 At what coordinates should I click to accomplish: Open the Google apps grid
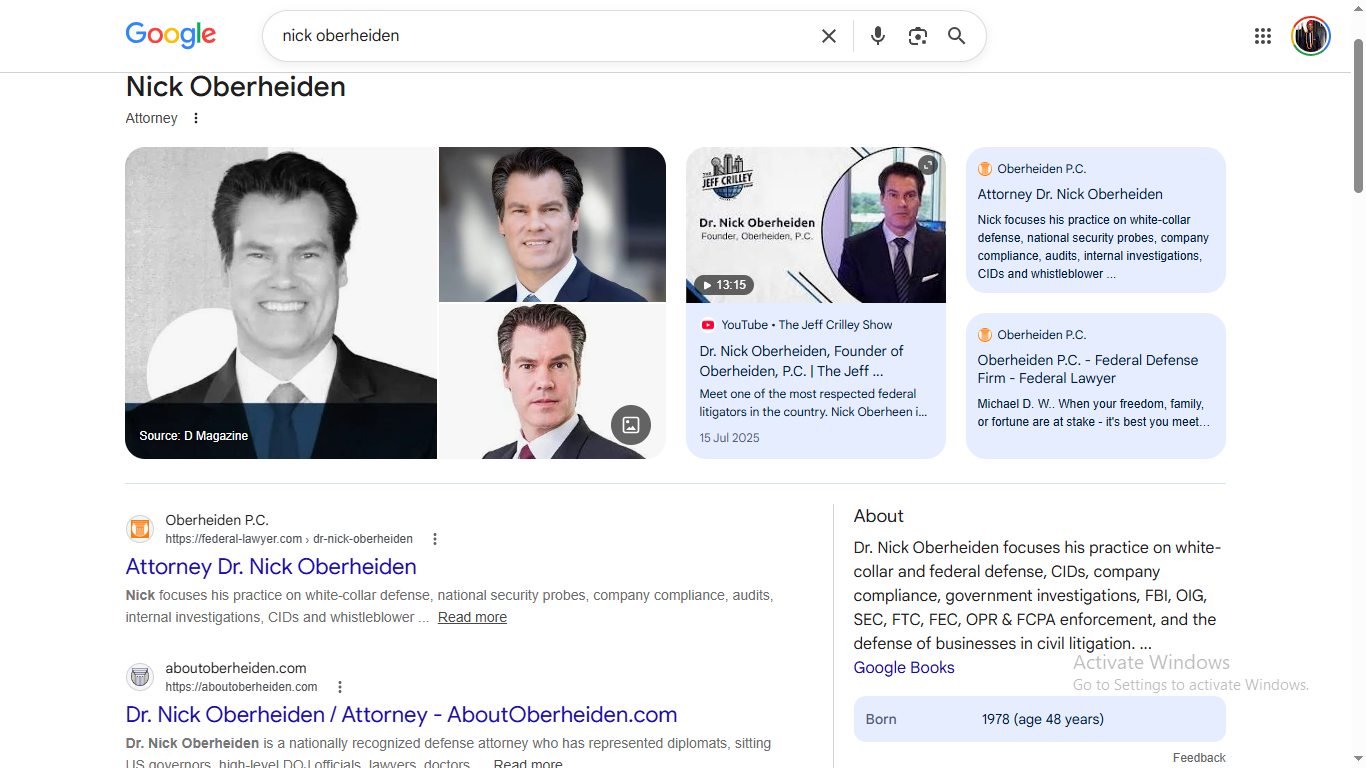1263,36
